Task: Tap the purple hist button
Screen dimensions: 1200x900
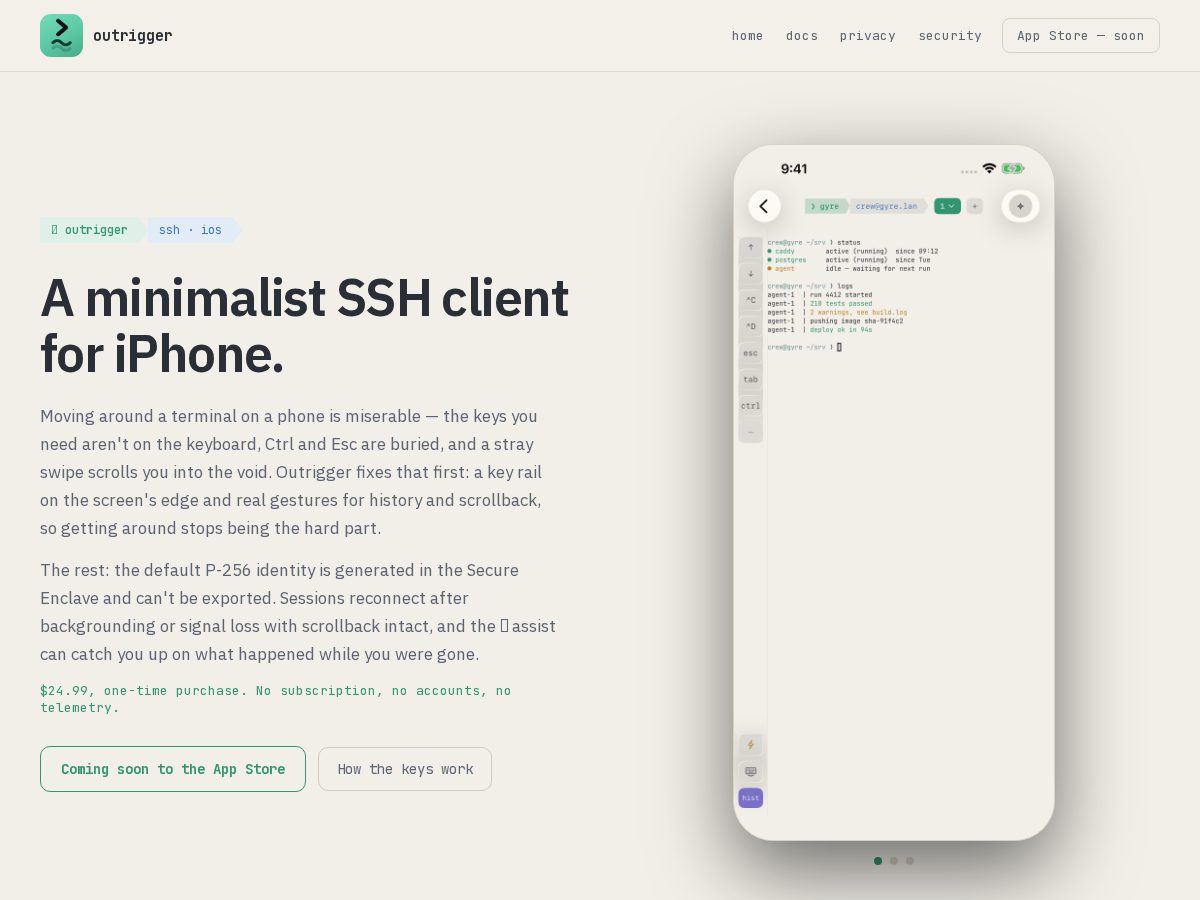Action: (751, 798)
